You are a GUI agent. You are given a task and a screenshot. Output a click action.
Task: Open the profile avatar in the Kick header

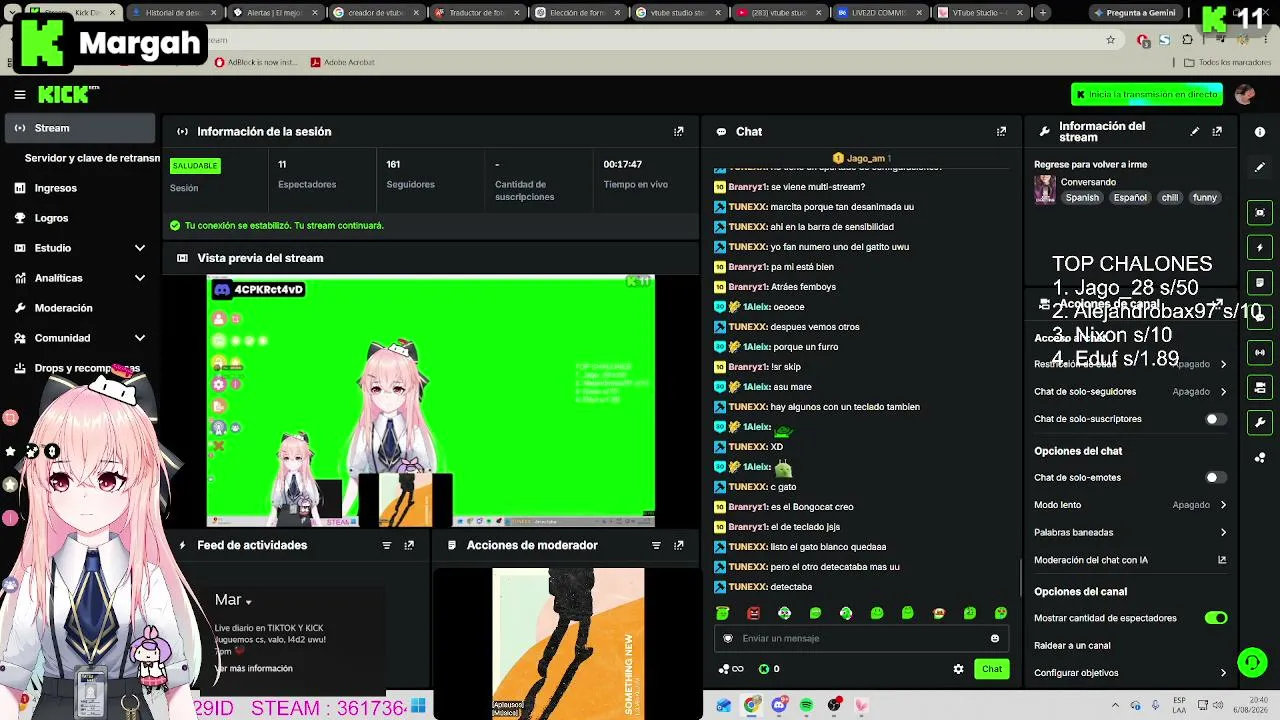click(1245, 94)
